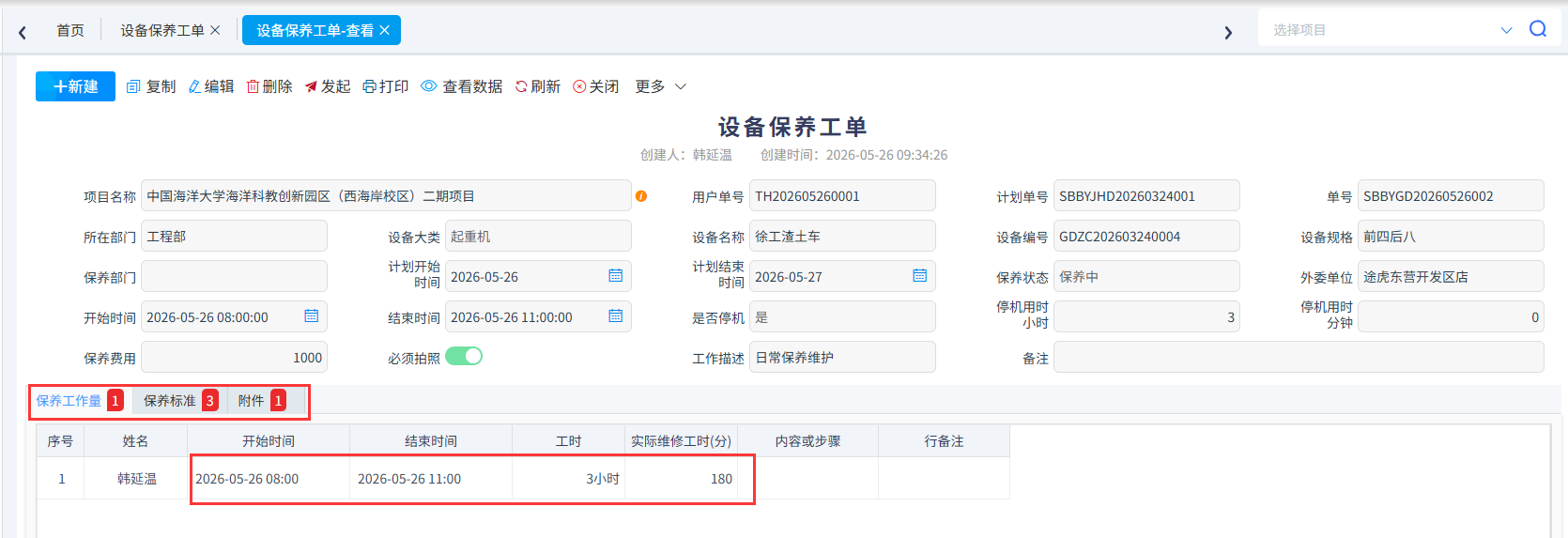Click the 外委单位 field 途虎东营开发区店
1568x538 pixels.
[x=1451, y=277]
